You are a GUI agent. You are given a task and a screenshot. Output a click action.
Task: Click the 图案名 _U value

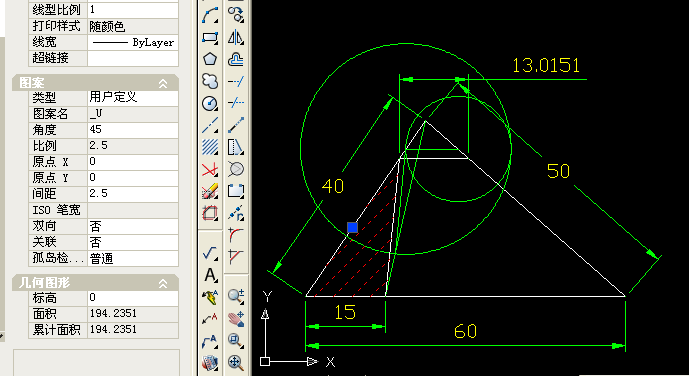point(133,114)
